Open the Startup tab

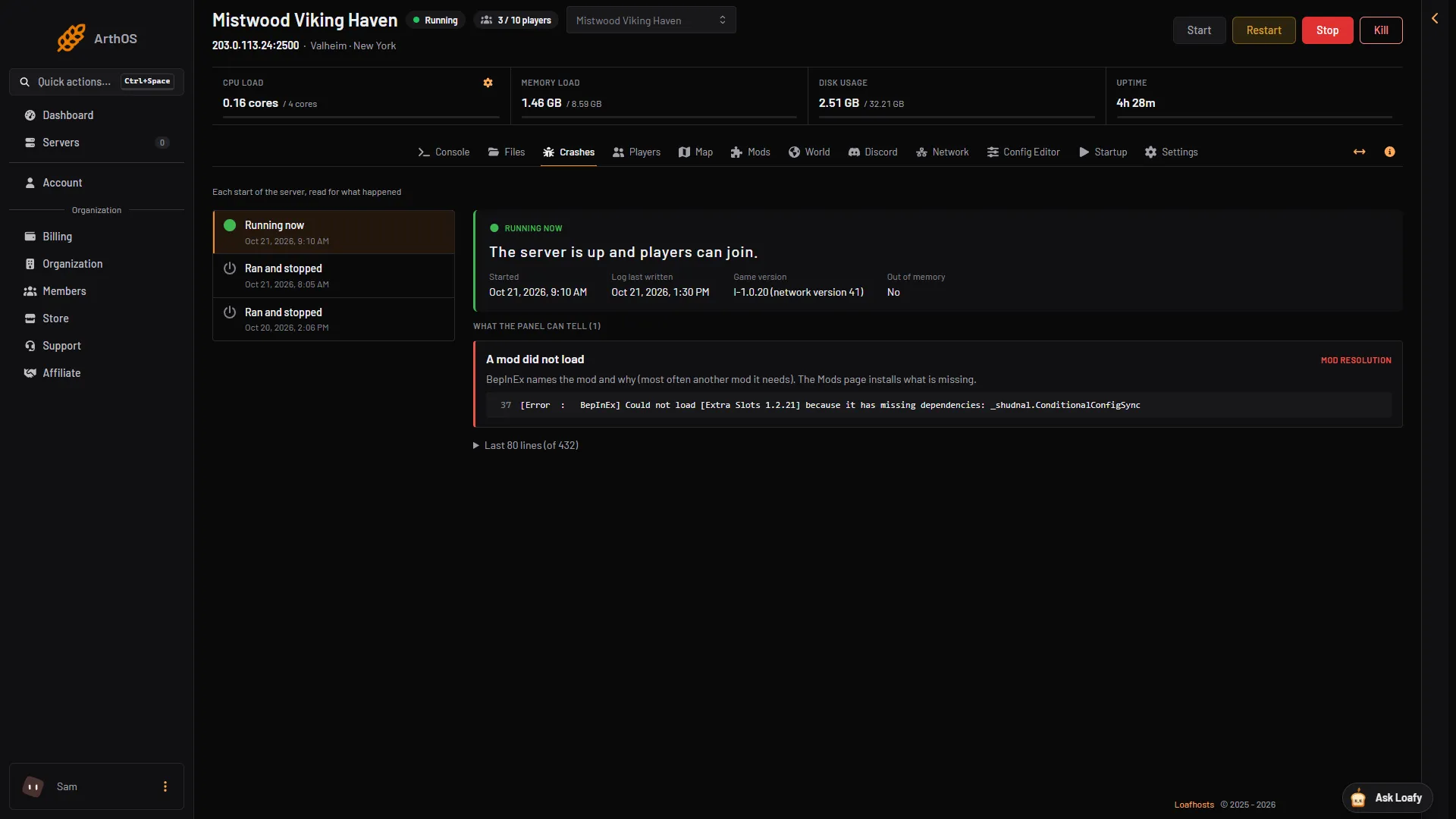tap(1103, 152)
